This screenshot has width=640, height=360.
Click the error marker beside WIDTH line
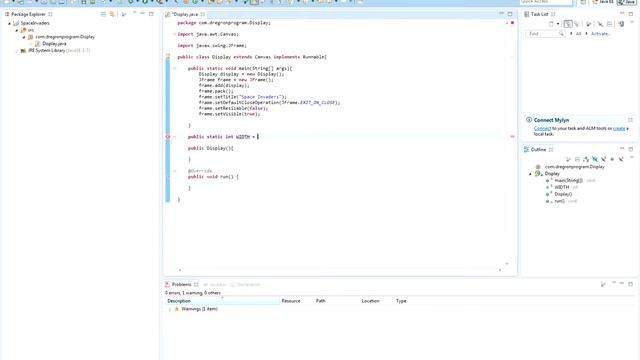(x=167, y=137)
